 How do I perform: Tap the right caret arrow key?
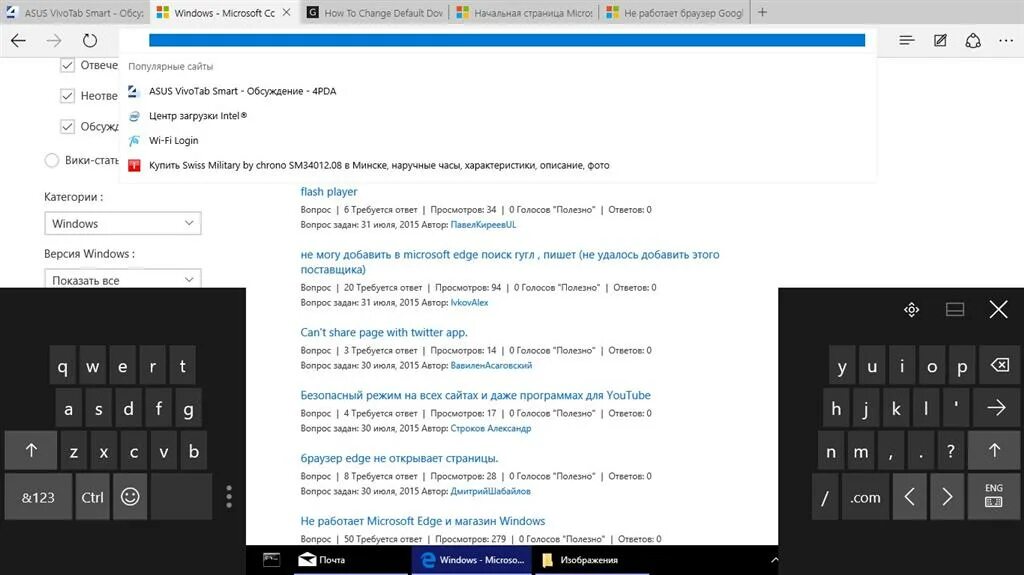946,497
